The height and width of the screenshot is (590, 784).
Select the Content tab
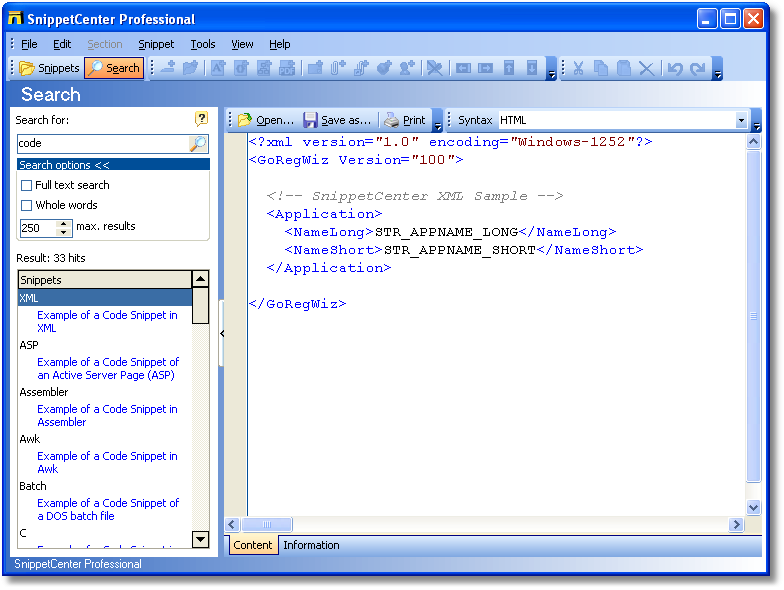coord(252,545)
